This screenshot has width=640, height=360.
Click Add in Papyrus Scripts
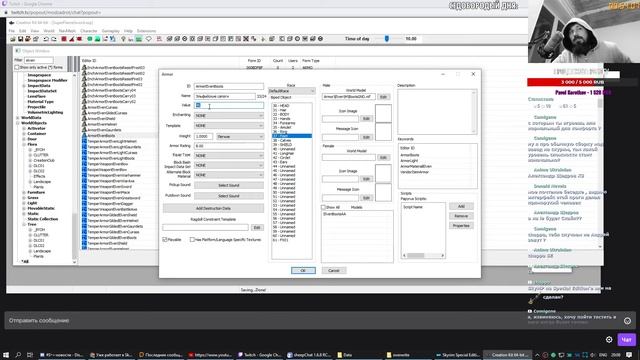(461, 206)
